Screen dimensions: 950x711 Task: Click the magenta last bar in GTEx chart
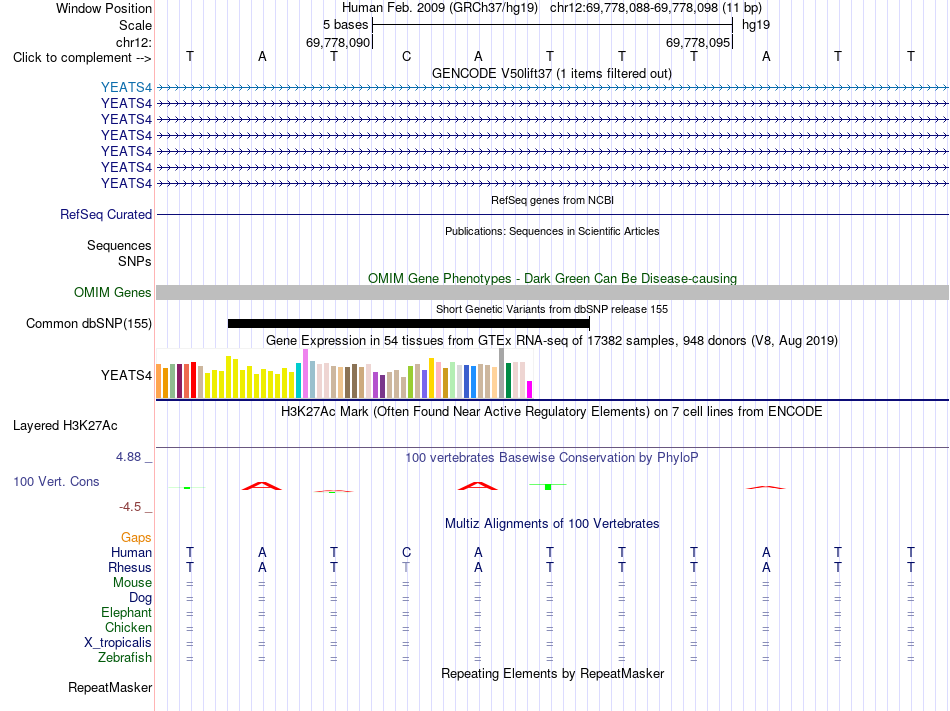tap(530, 389)
